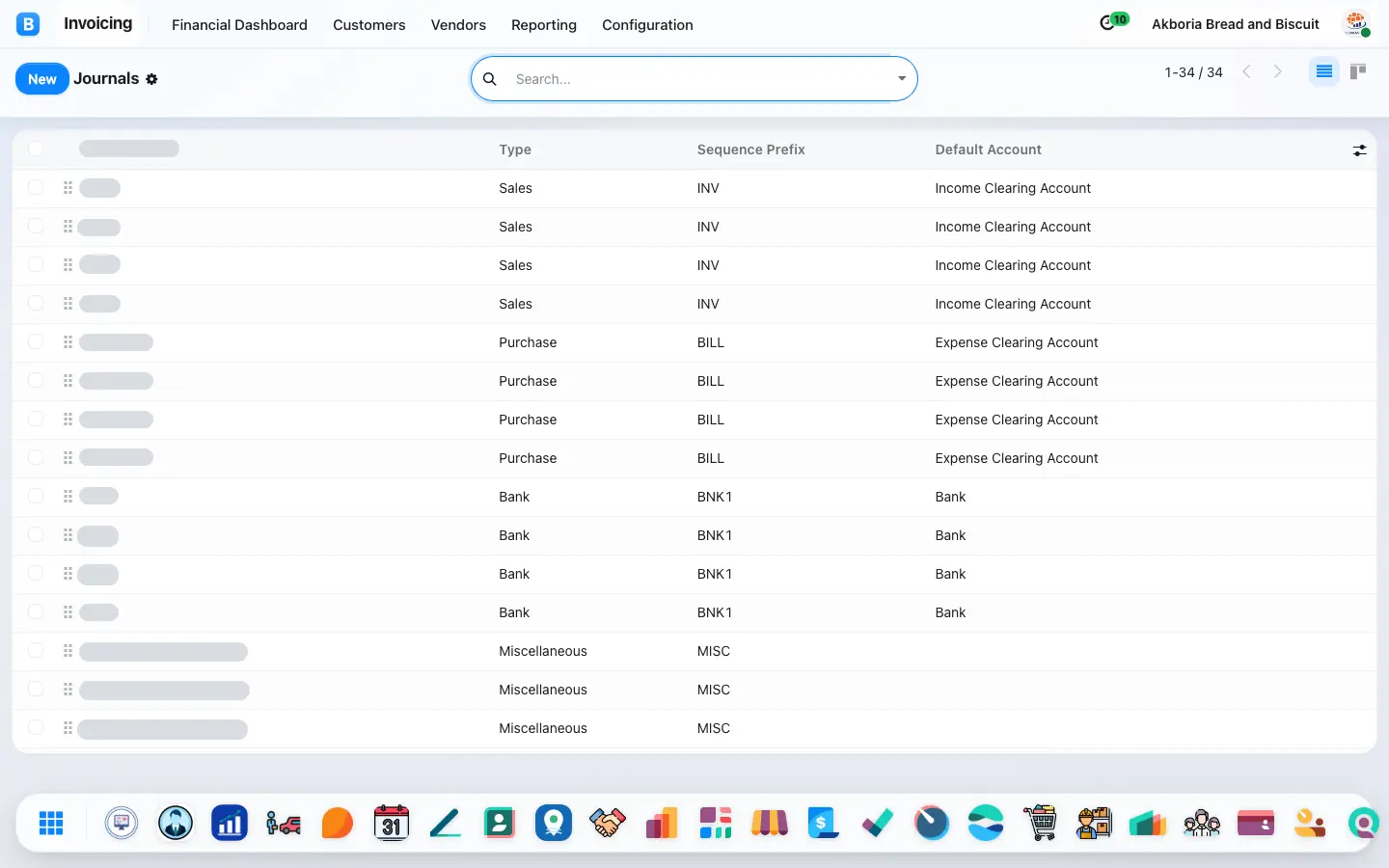Viewport: 1389px width, 868px height.
Task: Tick the select-all checkbox in table header
Action: 36,149
